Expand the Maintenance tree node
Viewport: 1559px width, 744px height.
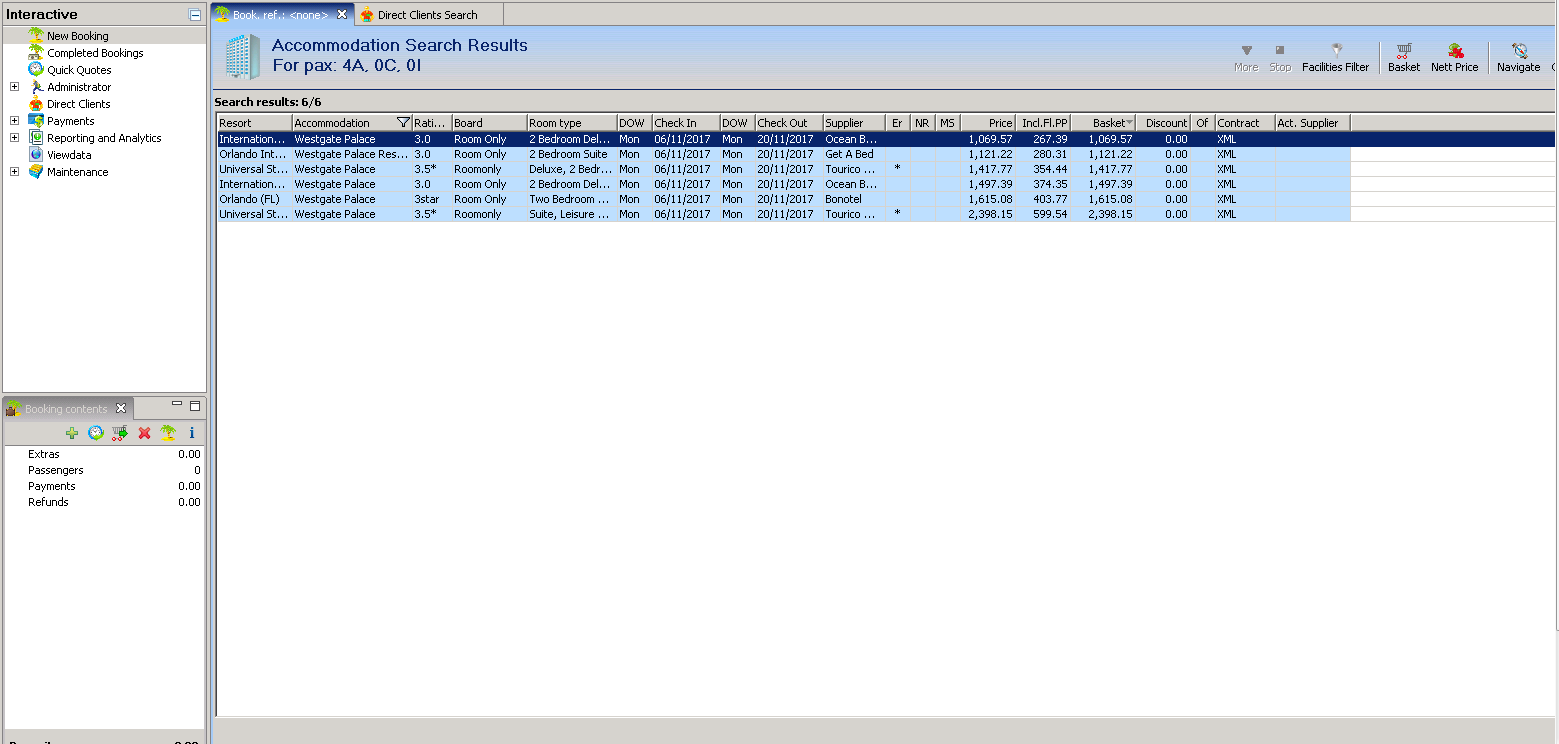(14, 172)
